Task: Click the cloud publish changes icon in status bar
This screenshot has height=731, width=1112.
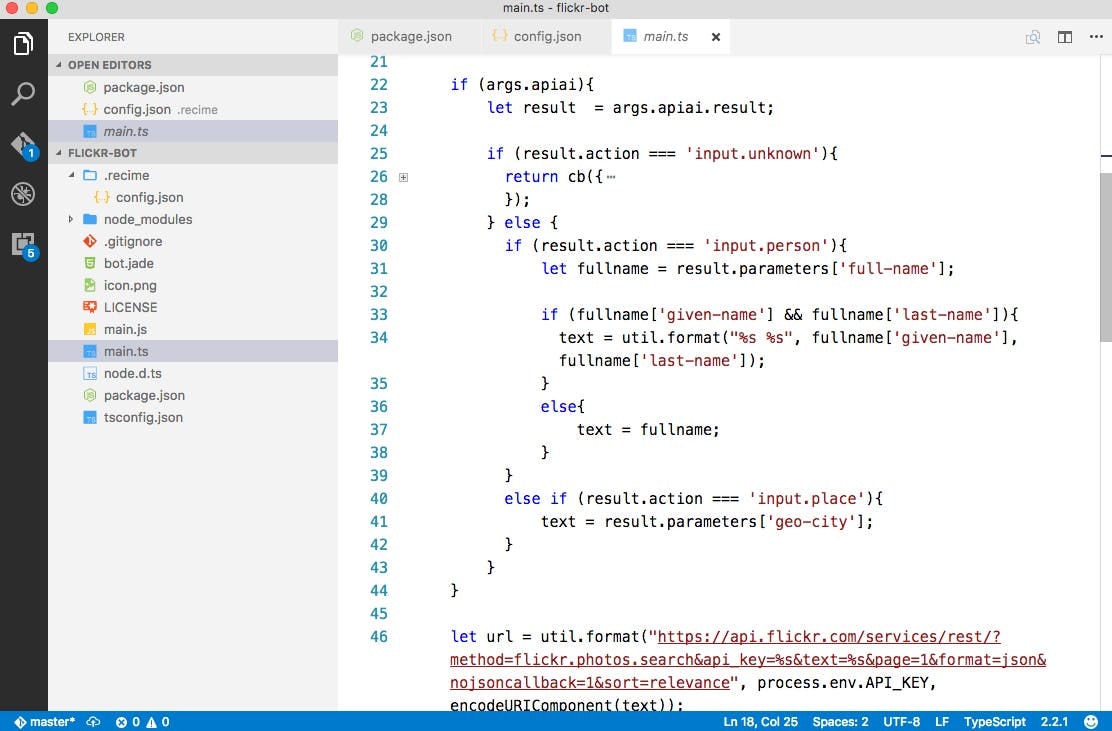Action: coord(94,722)
